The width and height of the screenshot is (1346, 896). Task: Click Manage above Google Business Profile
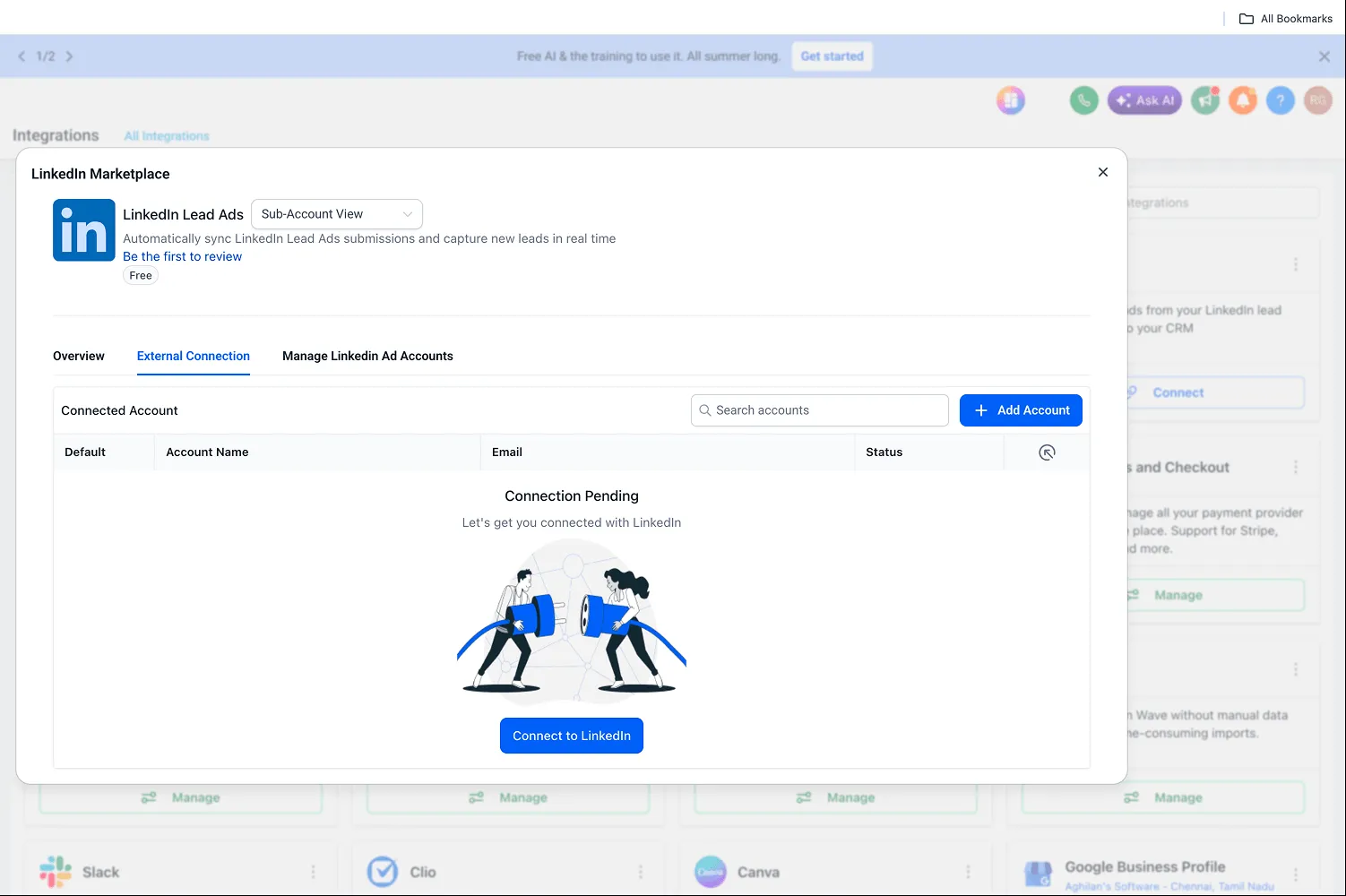[1163, 797]
